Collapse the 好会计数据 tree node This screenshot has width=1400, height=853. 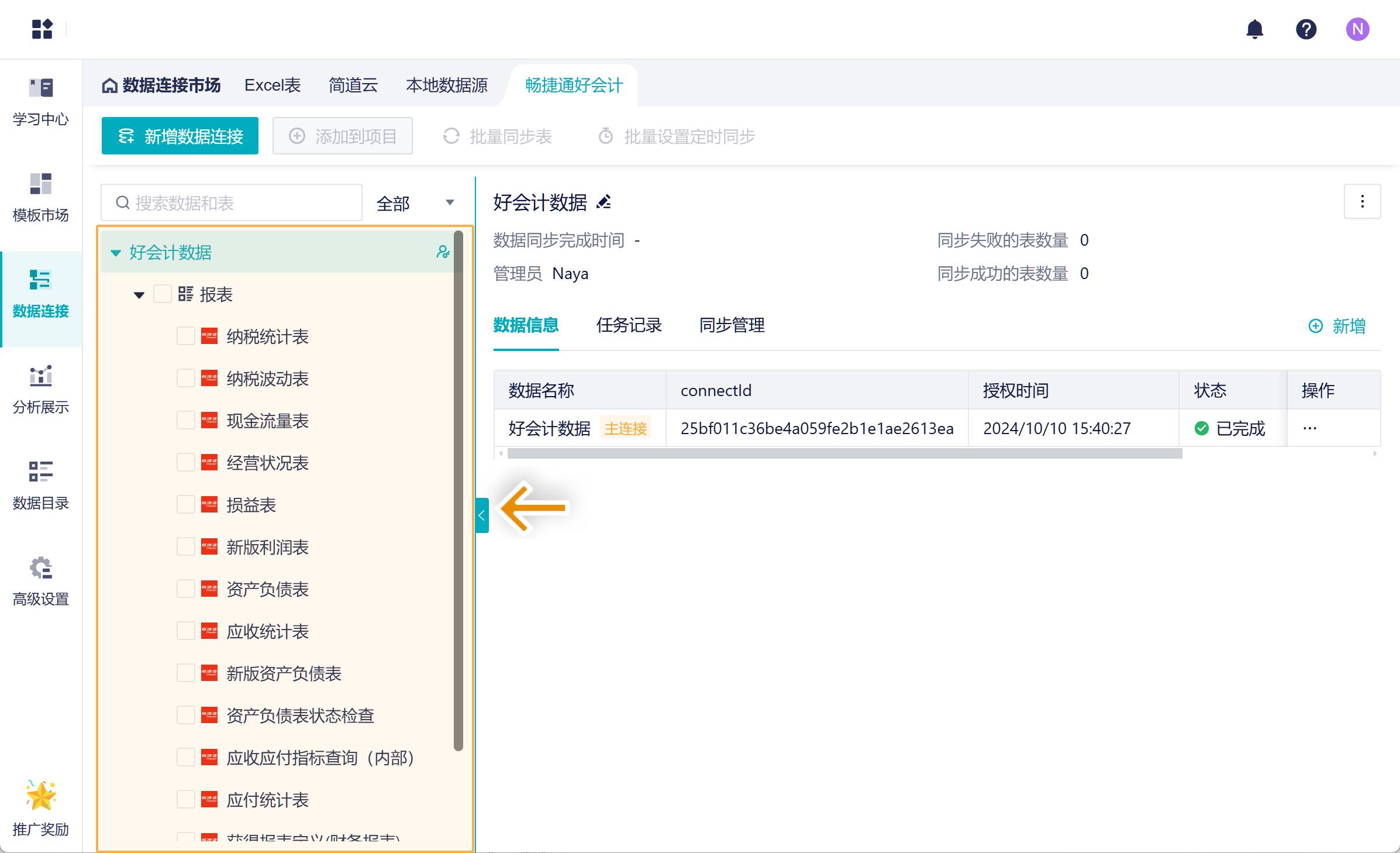pos(116,253)
